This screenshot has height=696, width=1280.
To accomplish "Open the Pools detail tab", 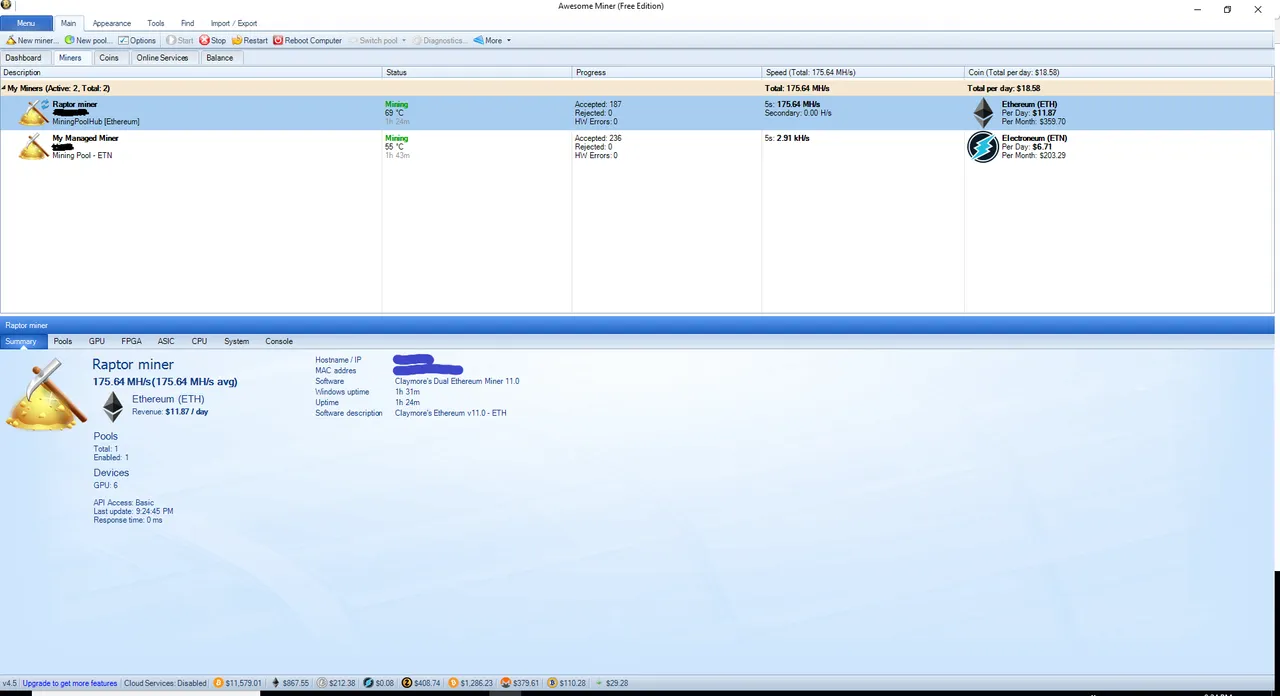I will tap(63, 341).
